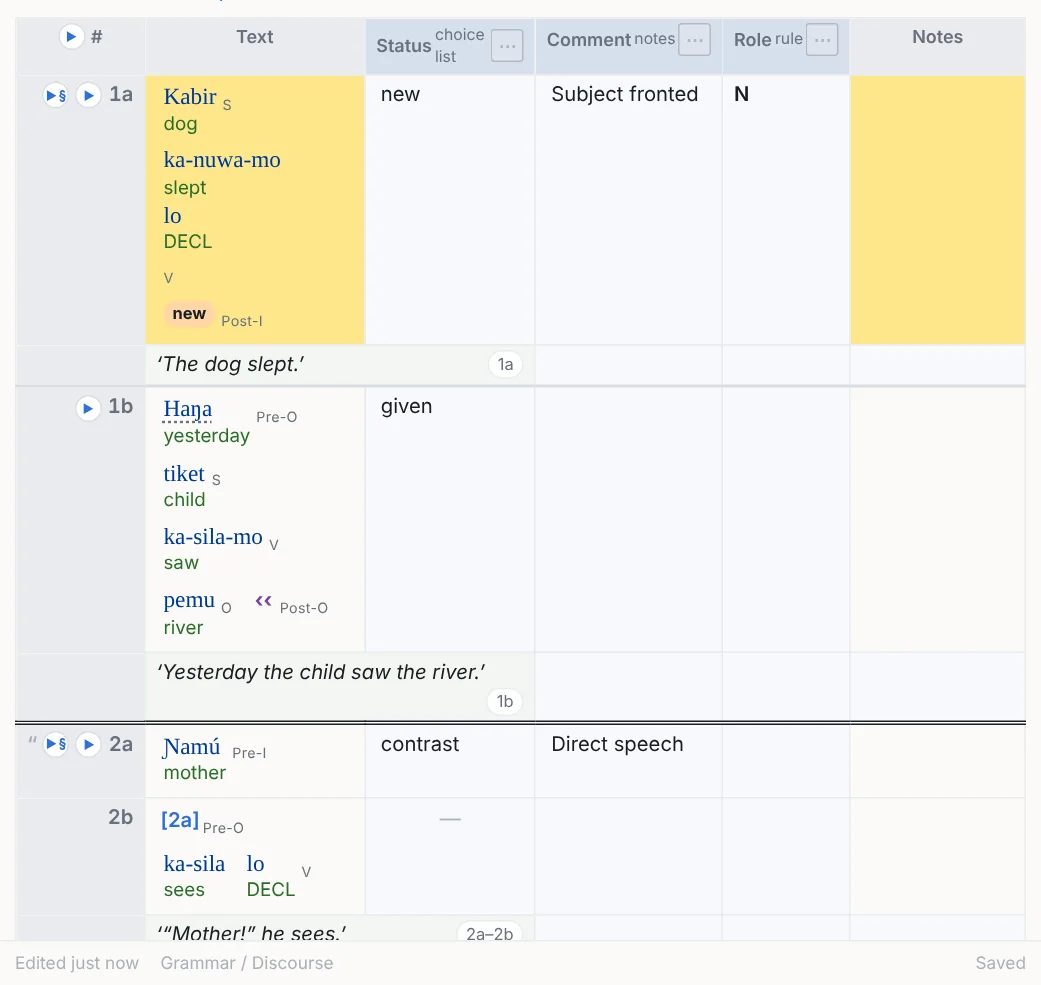Click the opening quote mark beside 2a
Viewport: 1041px width, 985px height.
32,741
